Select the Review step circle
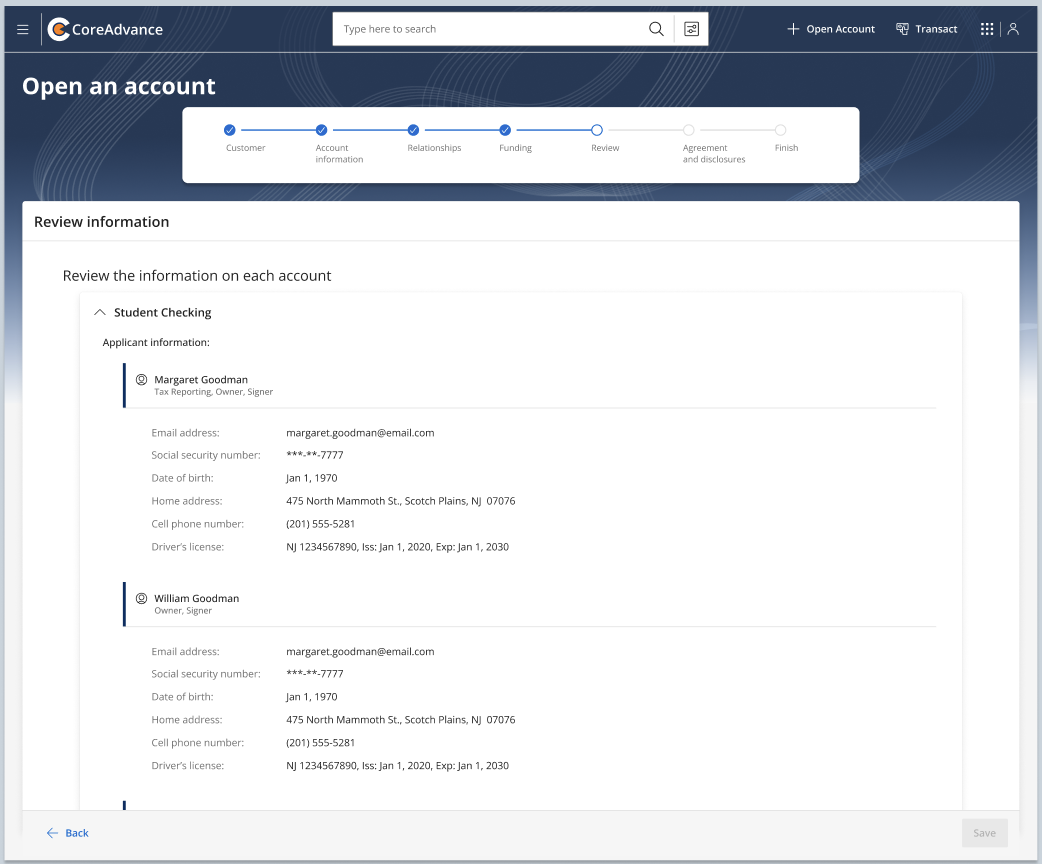The width and height of the screenshot is (1042, 864). tap(596, 130)
